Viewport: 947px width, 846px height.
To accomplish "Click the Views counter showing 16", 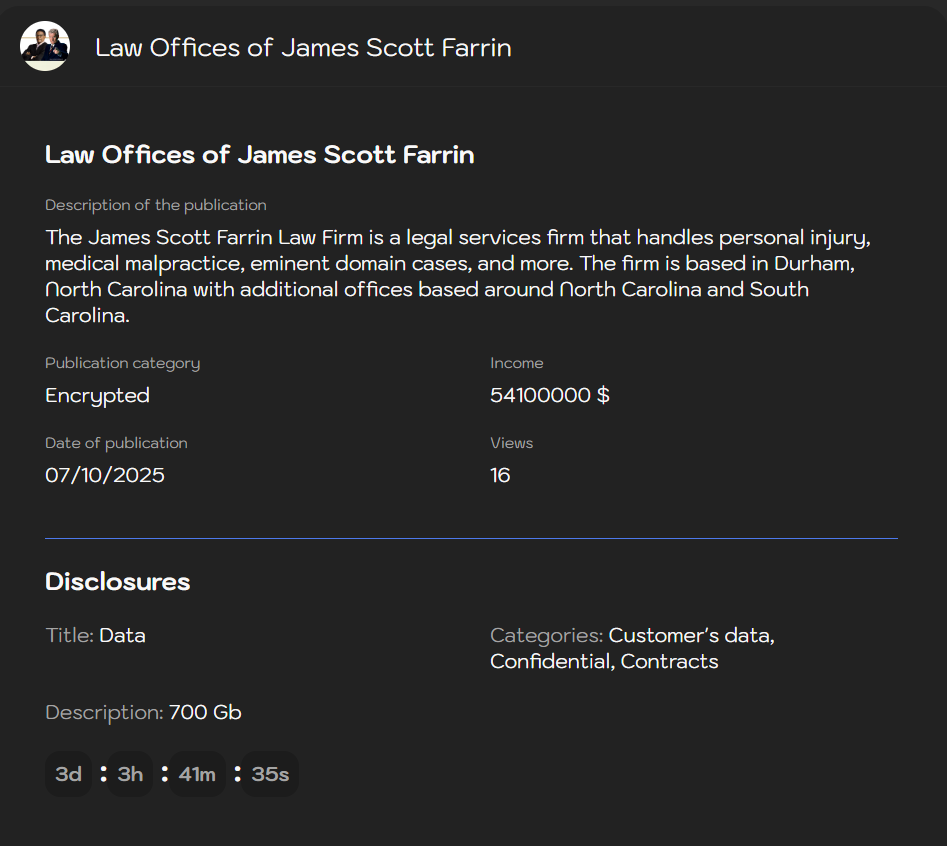I will (x=500, y=475).
